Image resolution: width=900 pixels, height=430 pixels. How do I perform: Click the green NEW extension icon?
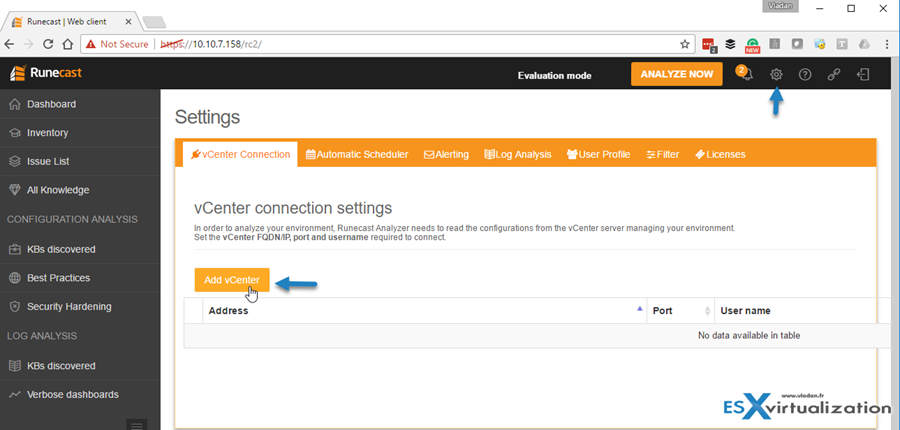pos(752,45)
